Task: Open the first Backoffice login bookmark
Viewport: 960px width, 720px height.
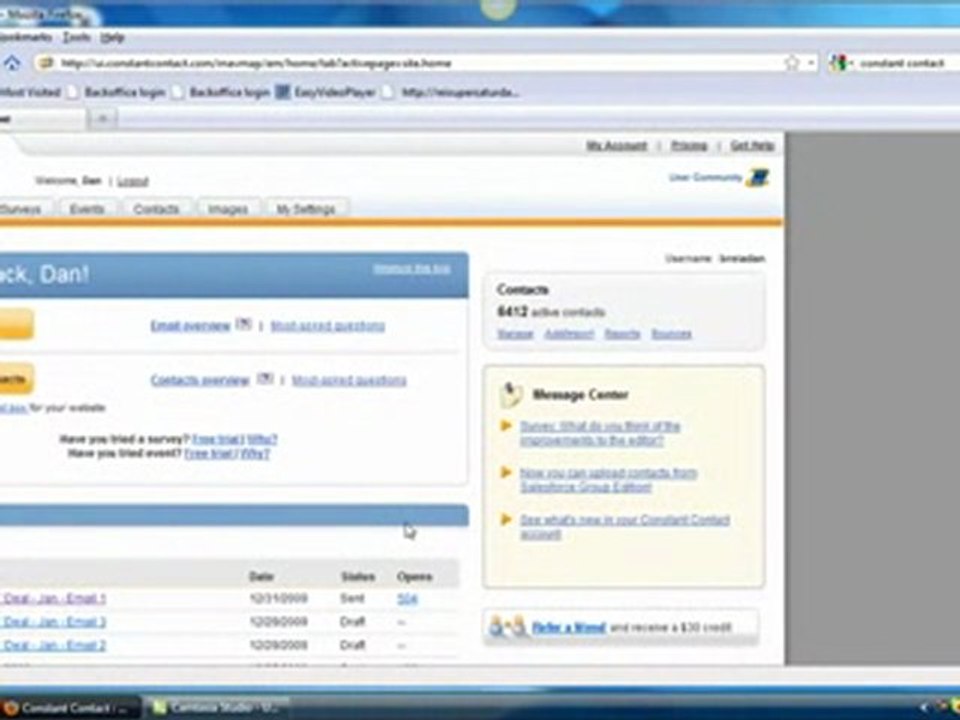Action: coord(117,92)
